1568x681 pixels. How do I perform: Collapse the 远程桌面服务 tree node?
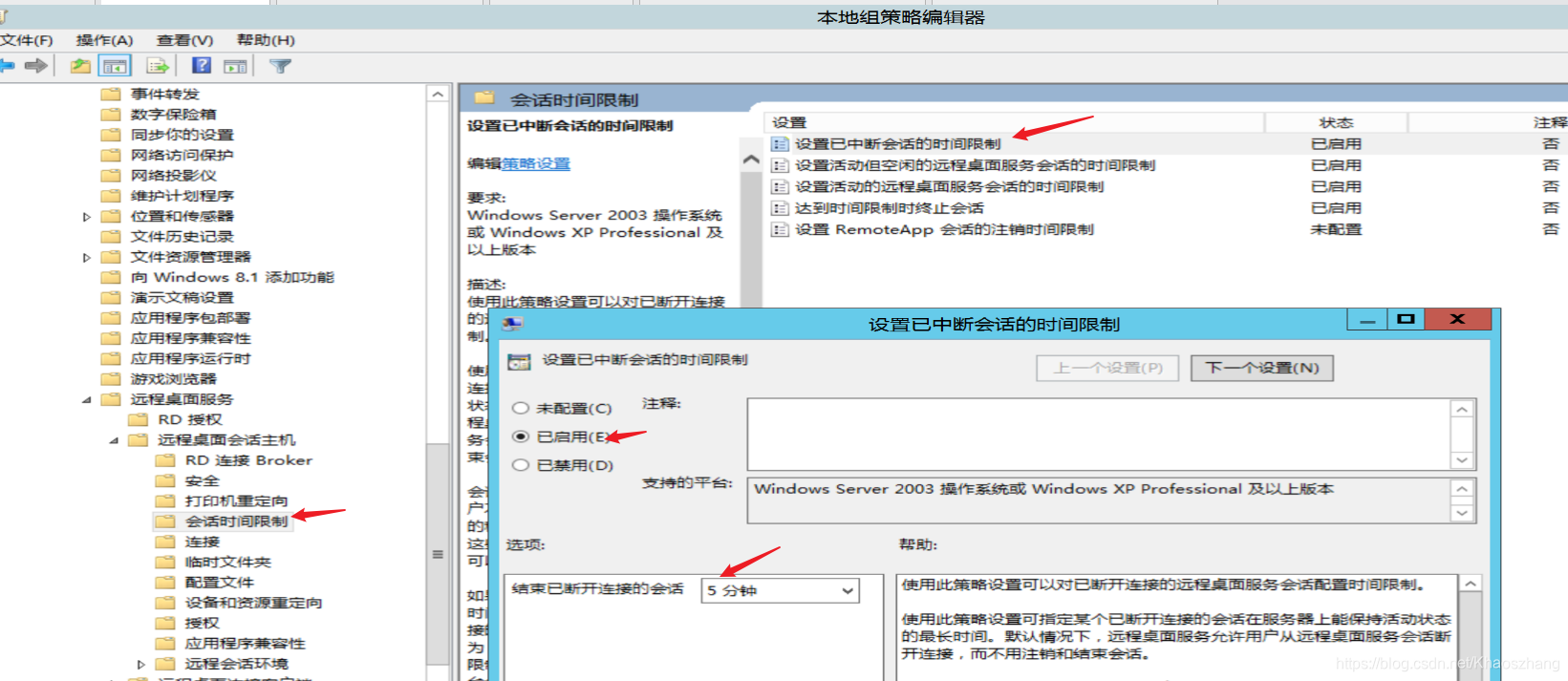[86, 399]
